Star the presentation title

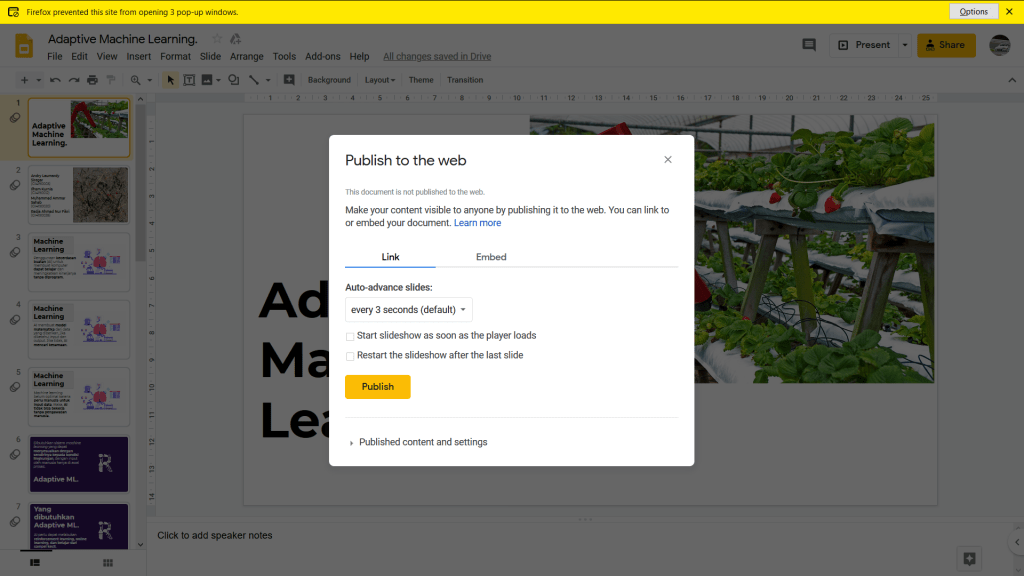coord(217,39)
